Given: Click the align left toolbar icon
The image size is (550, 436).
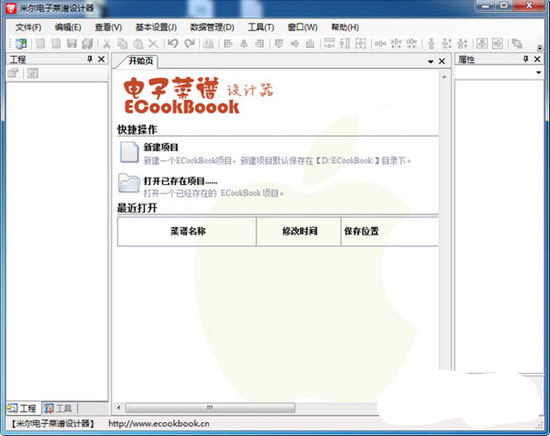Looking at the screenshot, I should 228,43.
